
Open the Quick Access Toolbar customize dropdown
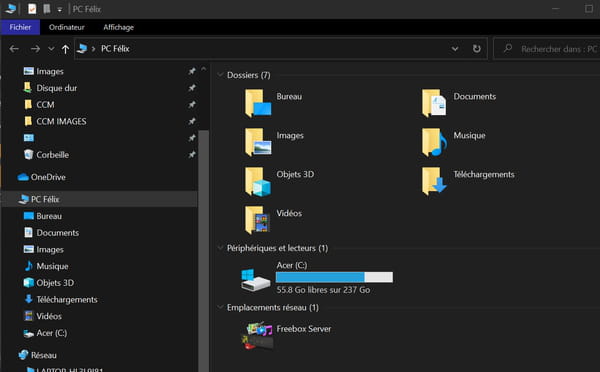click(x=60, y=10)
